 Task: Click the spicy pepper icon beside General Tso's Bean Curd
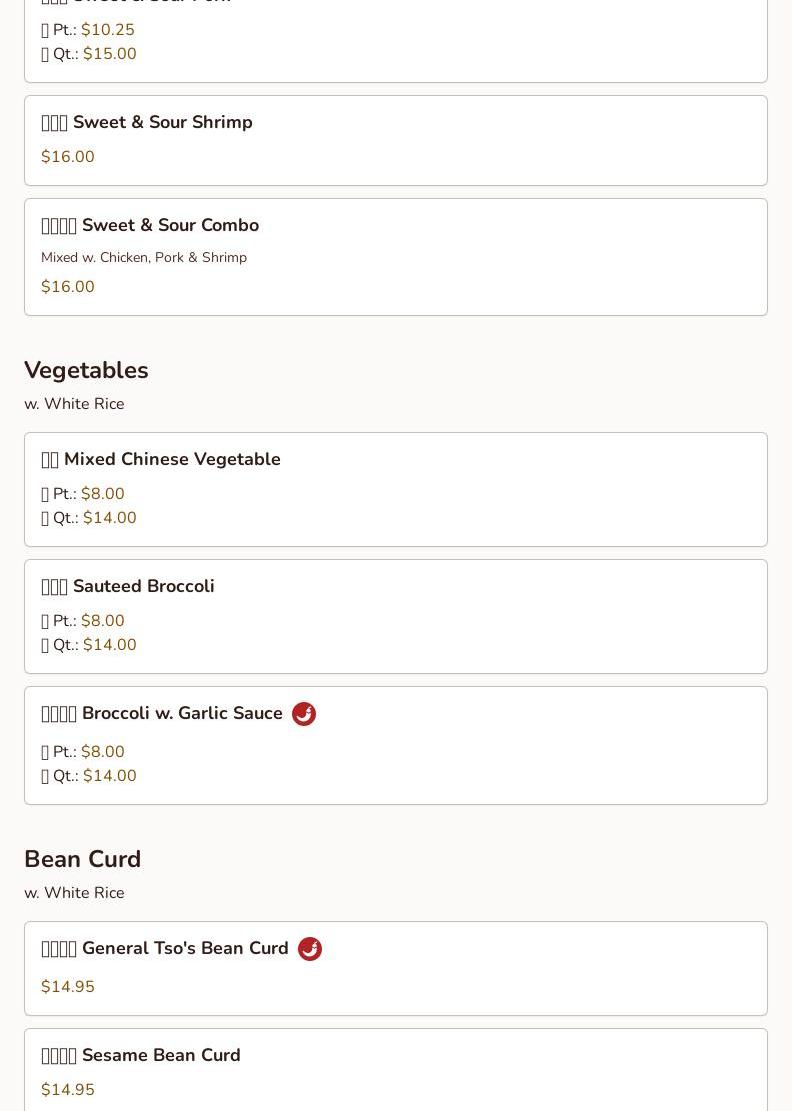click(x=310, y=949)
